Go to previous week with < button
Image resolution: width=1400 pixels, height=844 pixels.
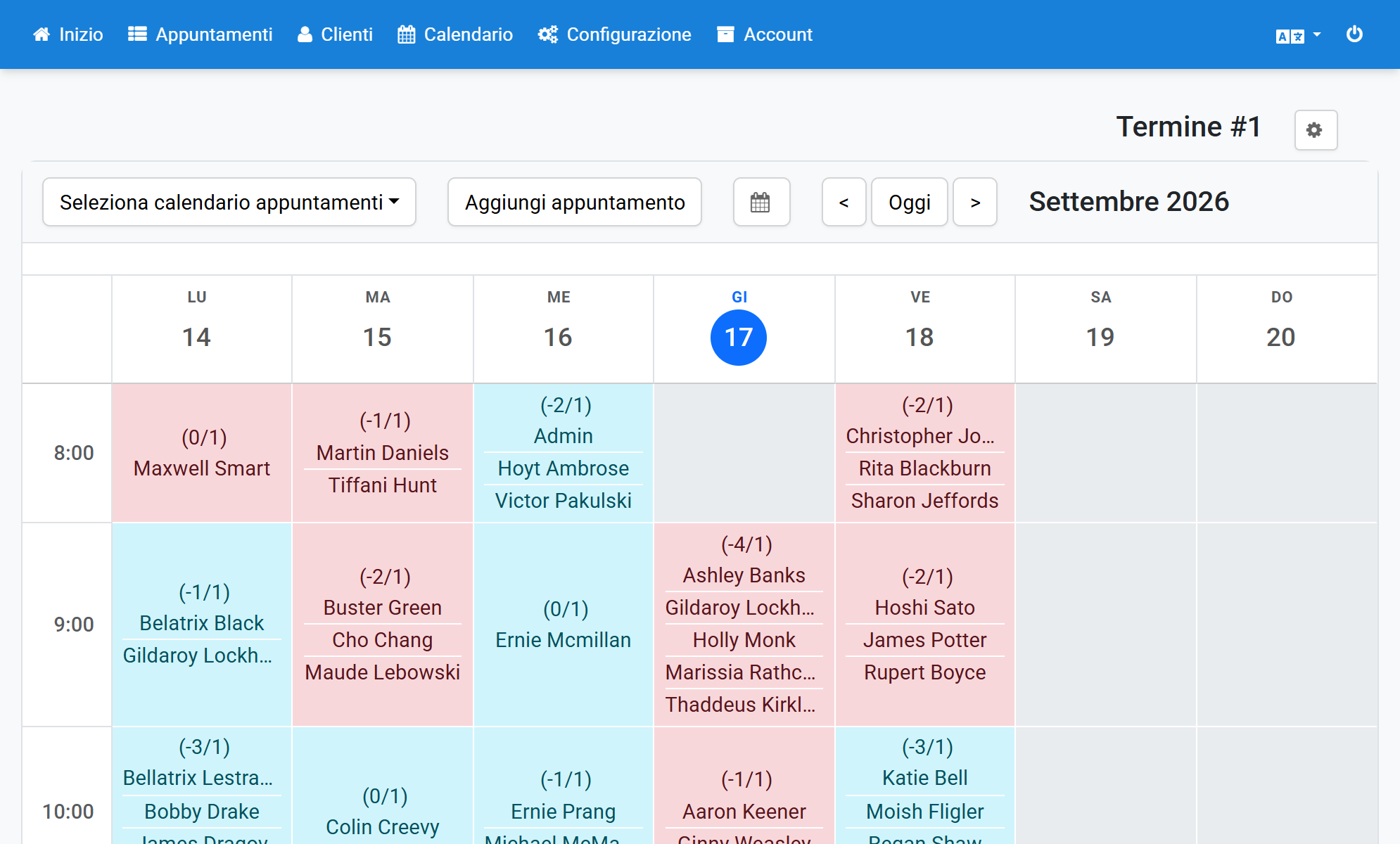(844, 203)
